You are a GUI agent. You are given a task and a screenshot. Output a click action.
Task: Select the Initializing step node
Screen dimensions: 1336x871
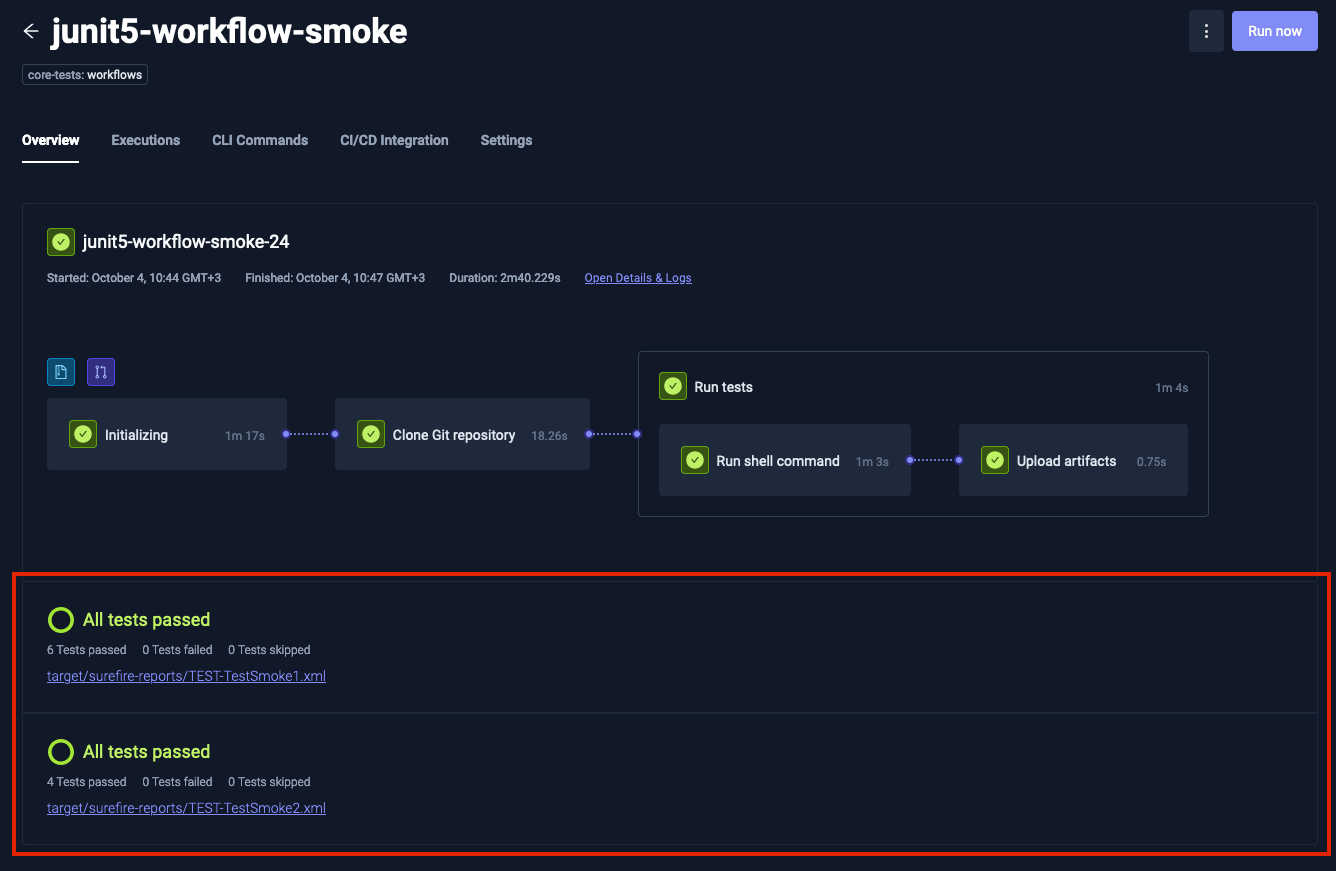tap(166, 435)
